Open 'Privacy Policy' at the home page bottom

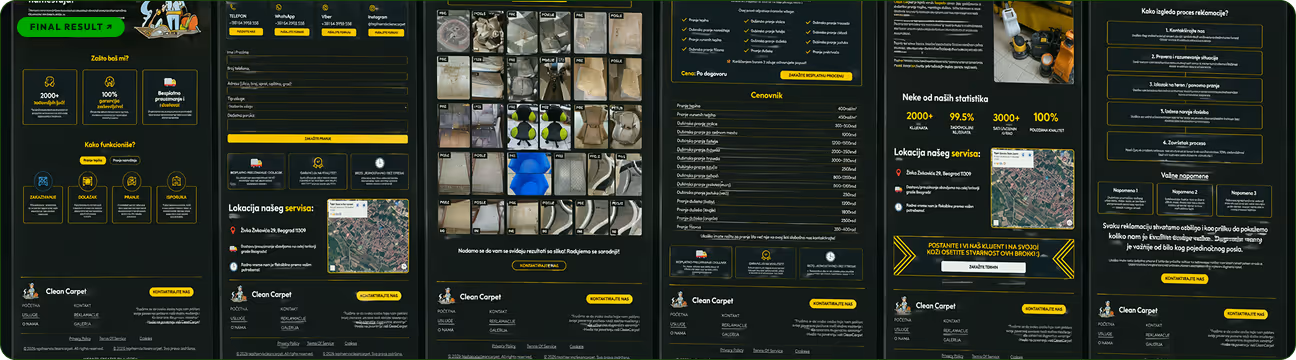coord(79,339)
